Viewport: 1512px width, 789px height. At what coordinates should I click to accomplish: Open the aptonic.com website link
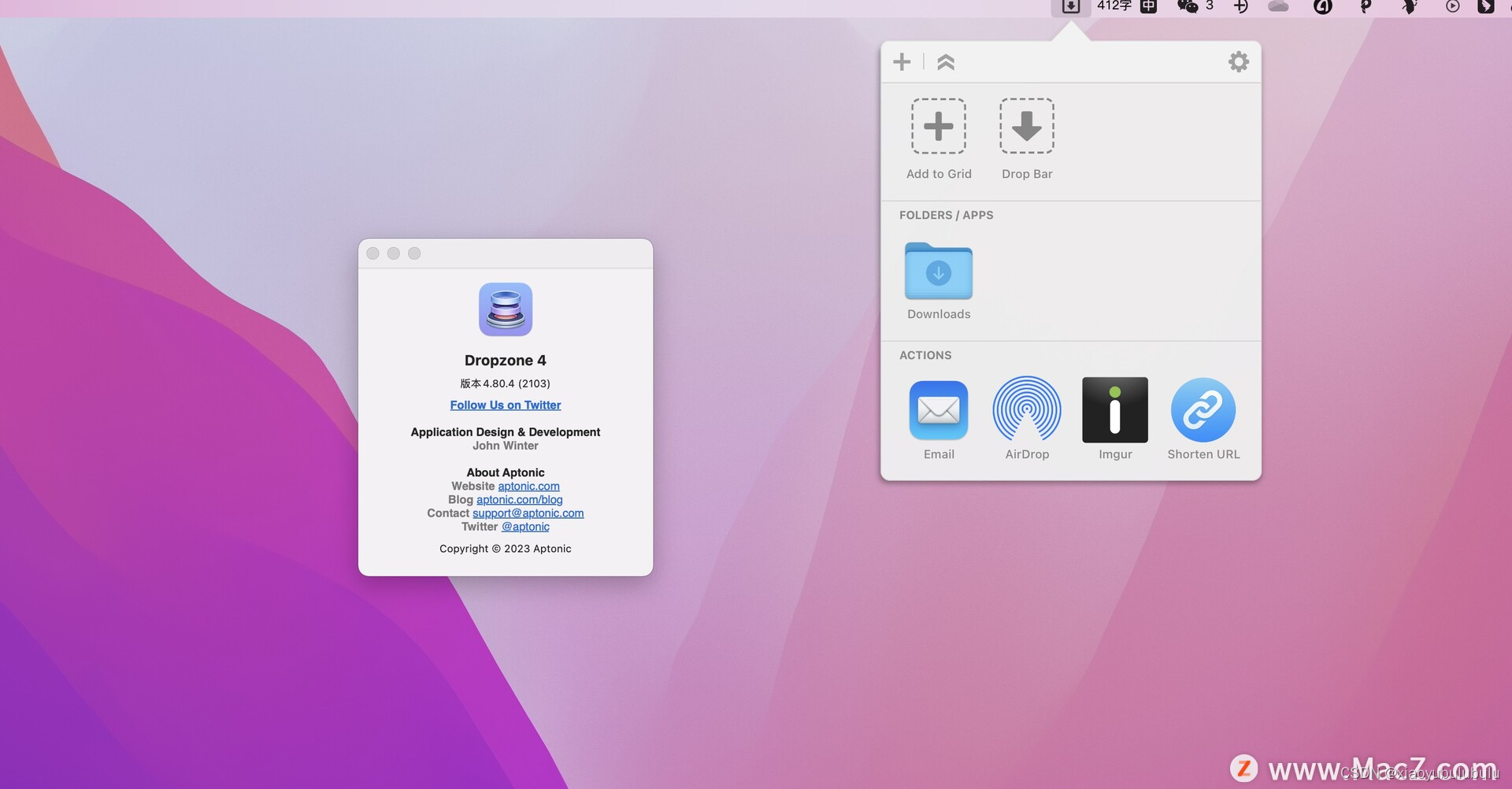pos(528,486)
